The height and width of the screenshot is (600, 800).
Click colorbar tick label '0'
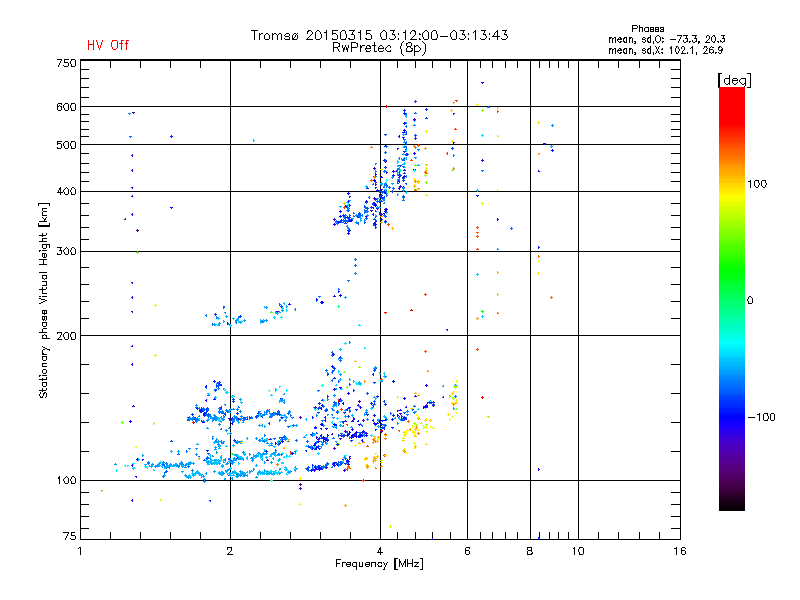(750, 301)
